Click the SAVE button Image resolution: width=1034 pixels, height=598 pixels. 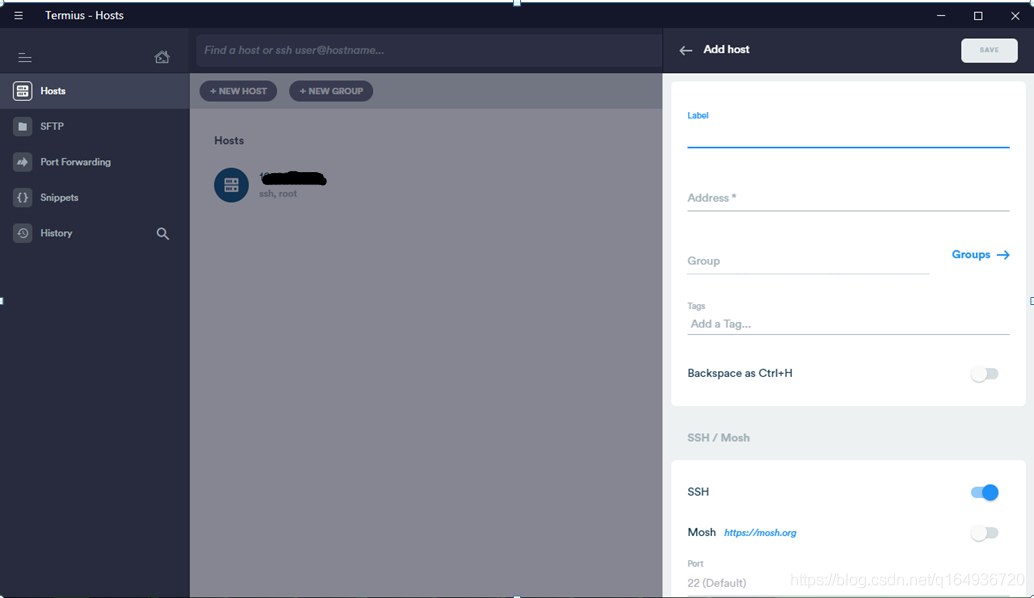tap(988, 50)
